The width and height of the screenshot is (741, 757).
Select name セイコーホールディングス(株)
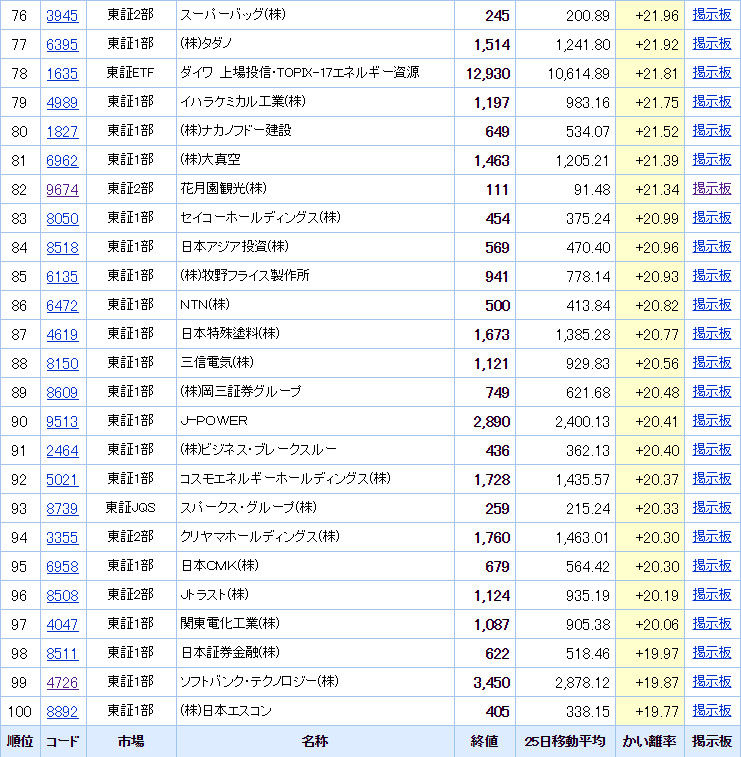[260, 218]
